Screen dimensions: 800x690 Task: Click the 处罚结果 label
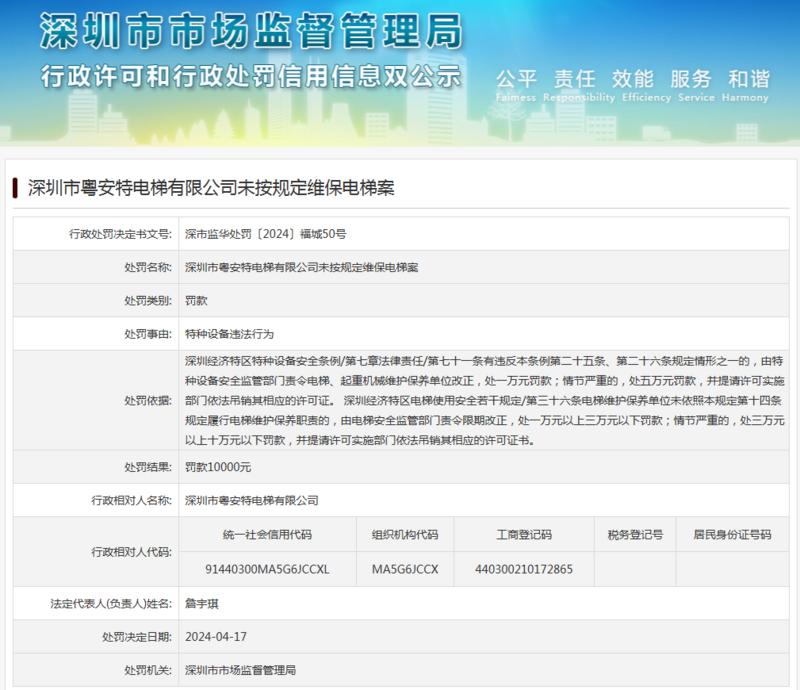click(148, 467)
